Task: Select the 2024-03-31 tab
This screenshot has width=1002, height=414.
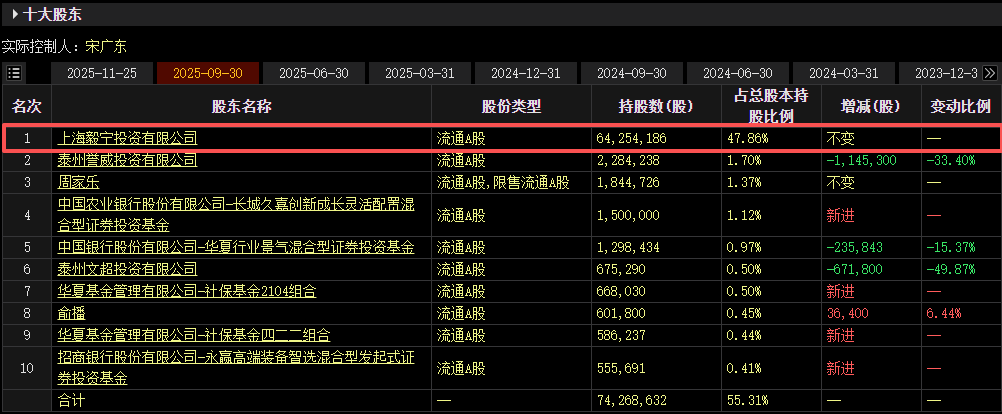Action: [844, 73]
